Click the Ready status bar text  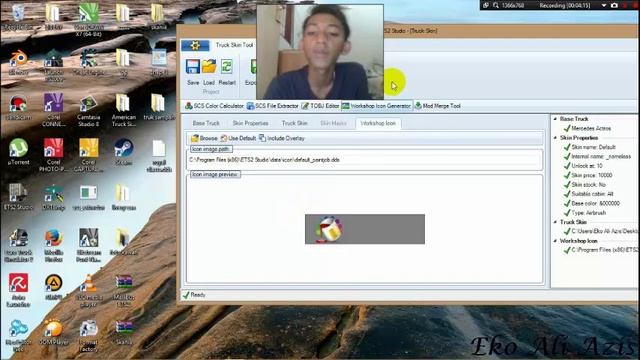click(x=198, y=295)
